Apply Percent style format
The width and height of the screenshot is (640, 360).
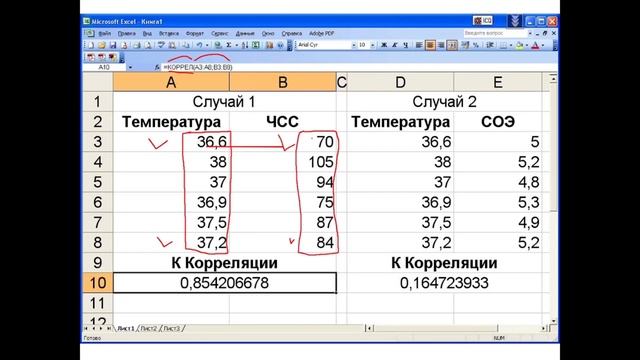coord(476,45)
